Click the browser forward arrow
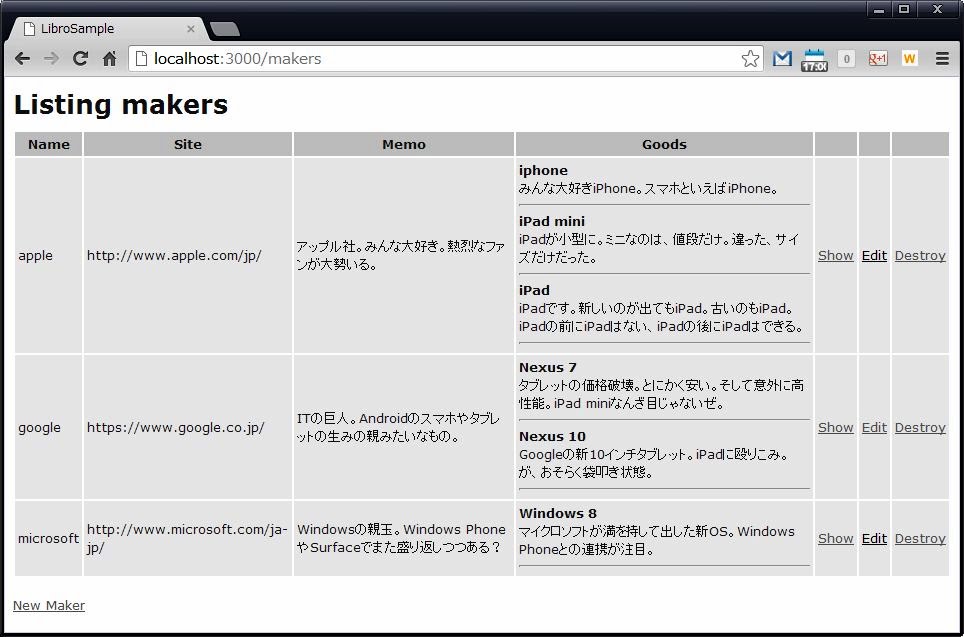This screenshot has width=964, height=637. 51,59
